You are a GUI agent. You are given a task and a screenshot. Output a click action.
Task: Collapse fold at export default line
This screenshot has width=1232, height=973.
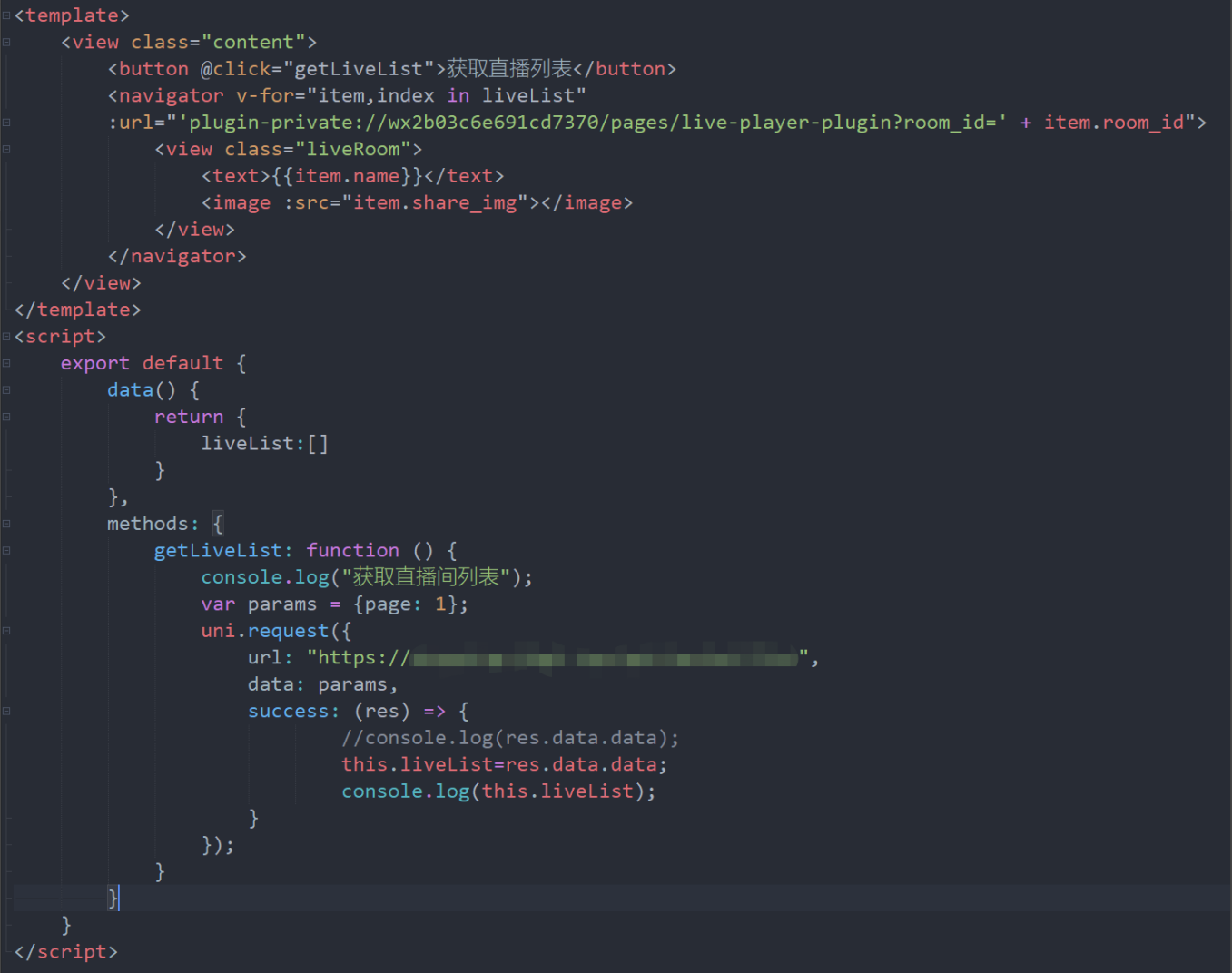point(6,363)
